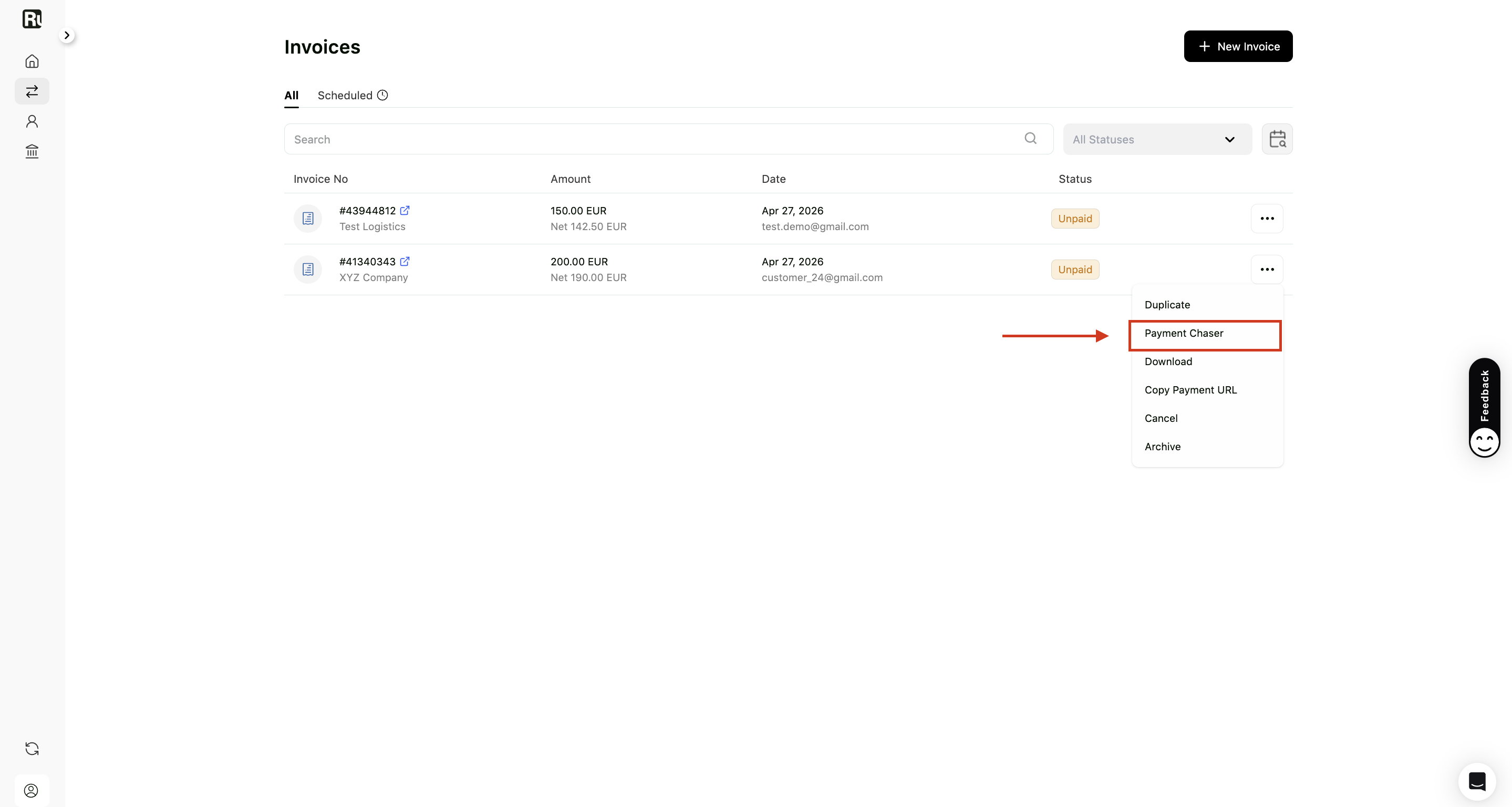Open the calendar date filter icon
This screenshot has height=807, width=1512.
click(1277, 139)
